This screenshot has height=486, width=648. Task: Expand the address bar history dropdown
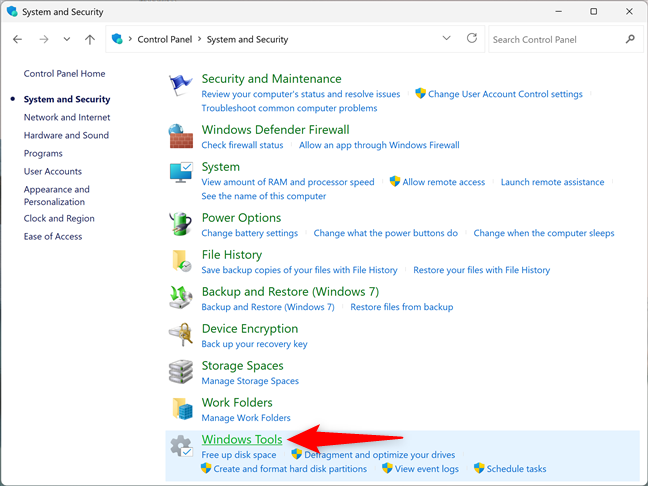point(446,38)
